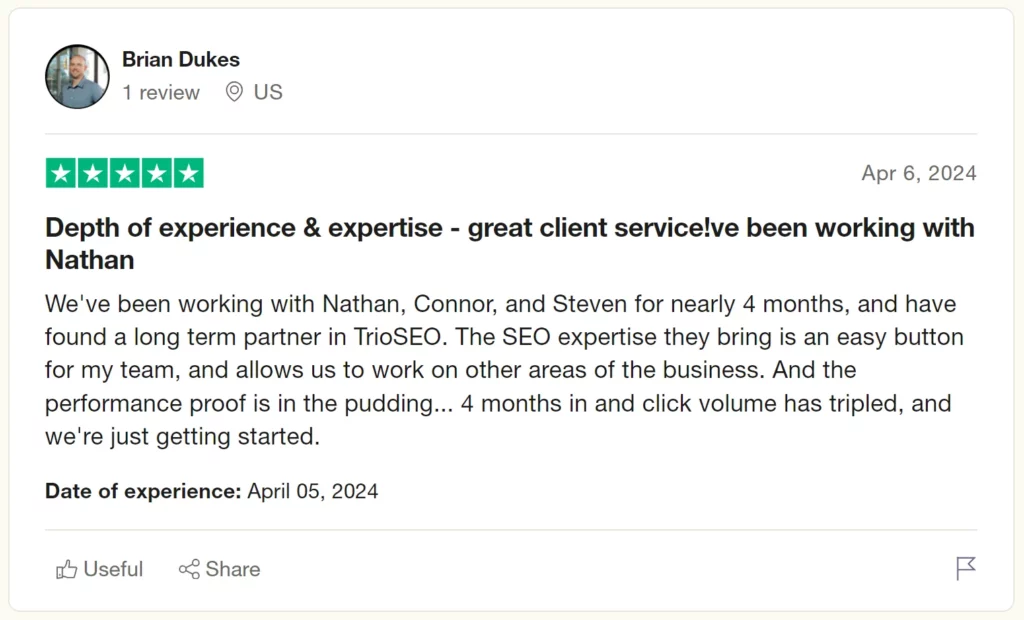
Task: Click the review date Apr 6, 2024
Action: pos(918,173)
